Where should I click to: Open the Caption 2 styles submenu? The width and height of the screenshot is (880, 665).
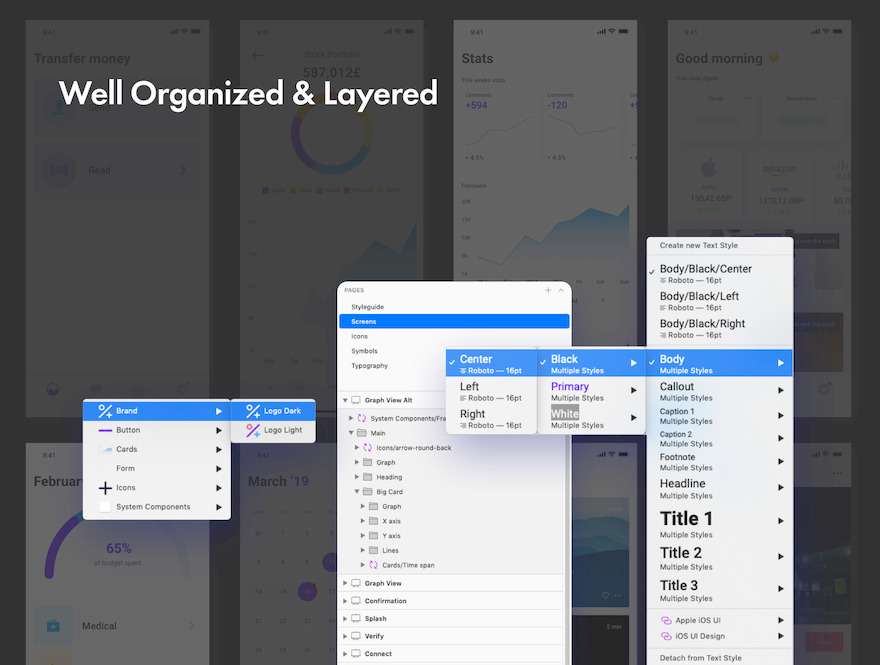click(x=719, y=438)
